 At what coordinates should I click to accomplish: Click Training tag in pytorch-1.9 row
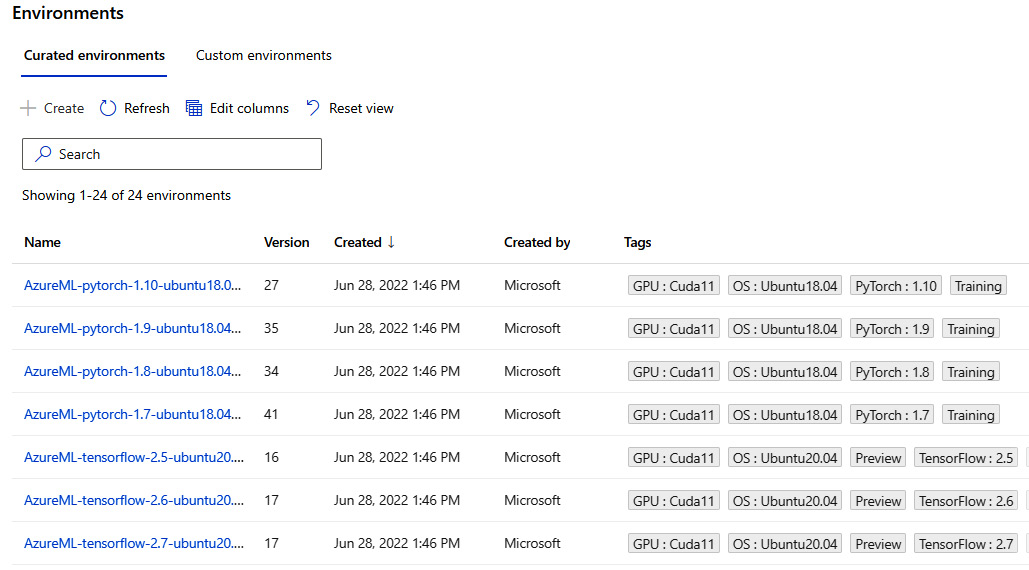tap(971, 329)
